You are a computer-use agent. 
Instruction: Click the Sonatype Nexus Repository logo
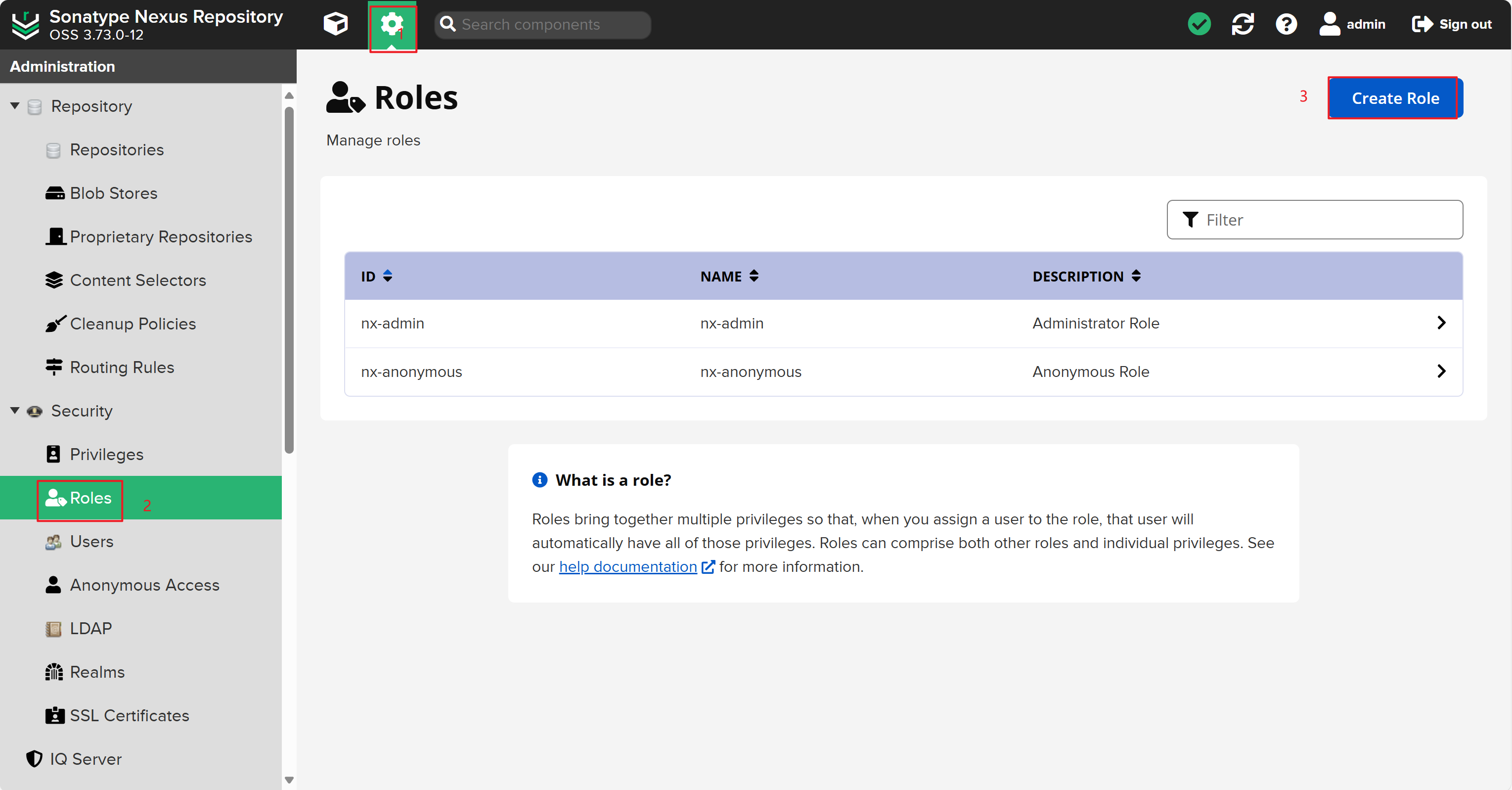(x=25, y=25)
